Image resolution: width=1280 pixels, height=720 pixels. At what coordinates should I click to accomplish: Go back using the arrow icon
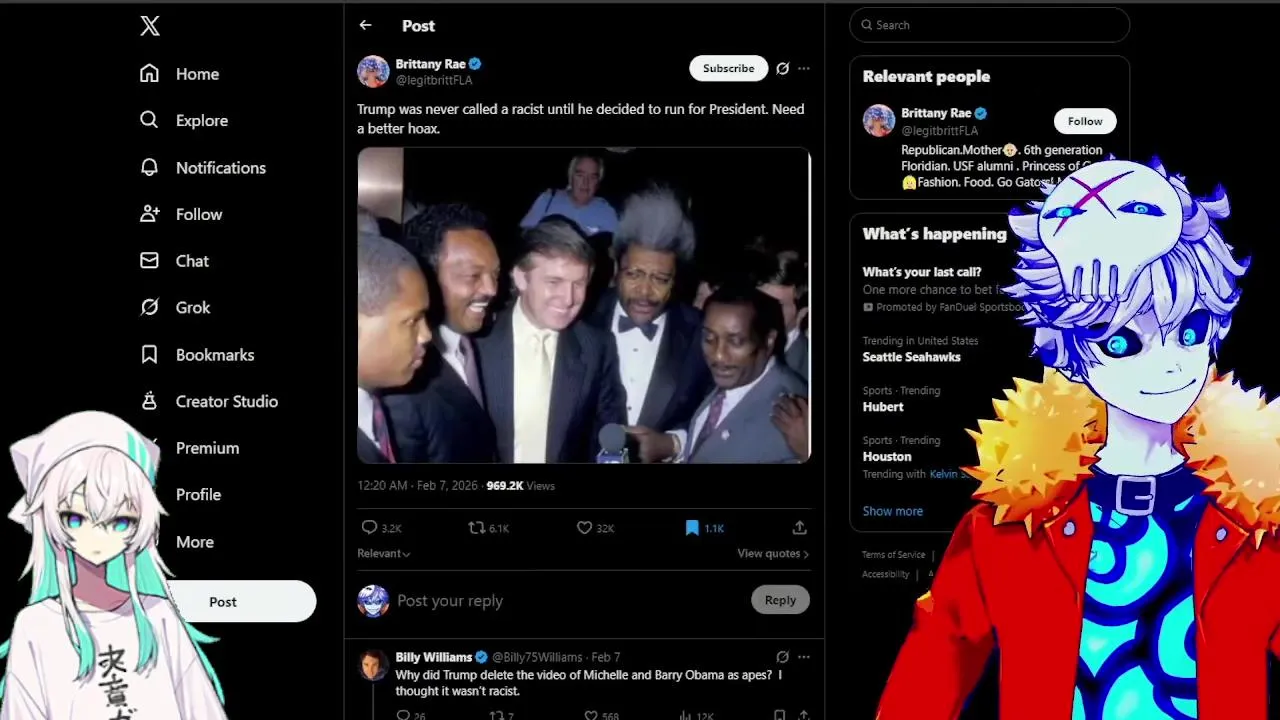click(x=365, y=25)
